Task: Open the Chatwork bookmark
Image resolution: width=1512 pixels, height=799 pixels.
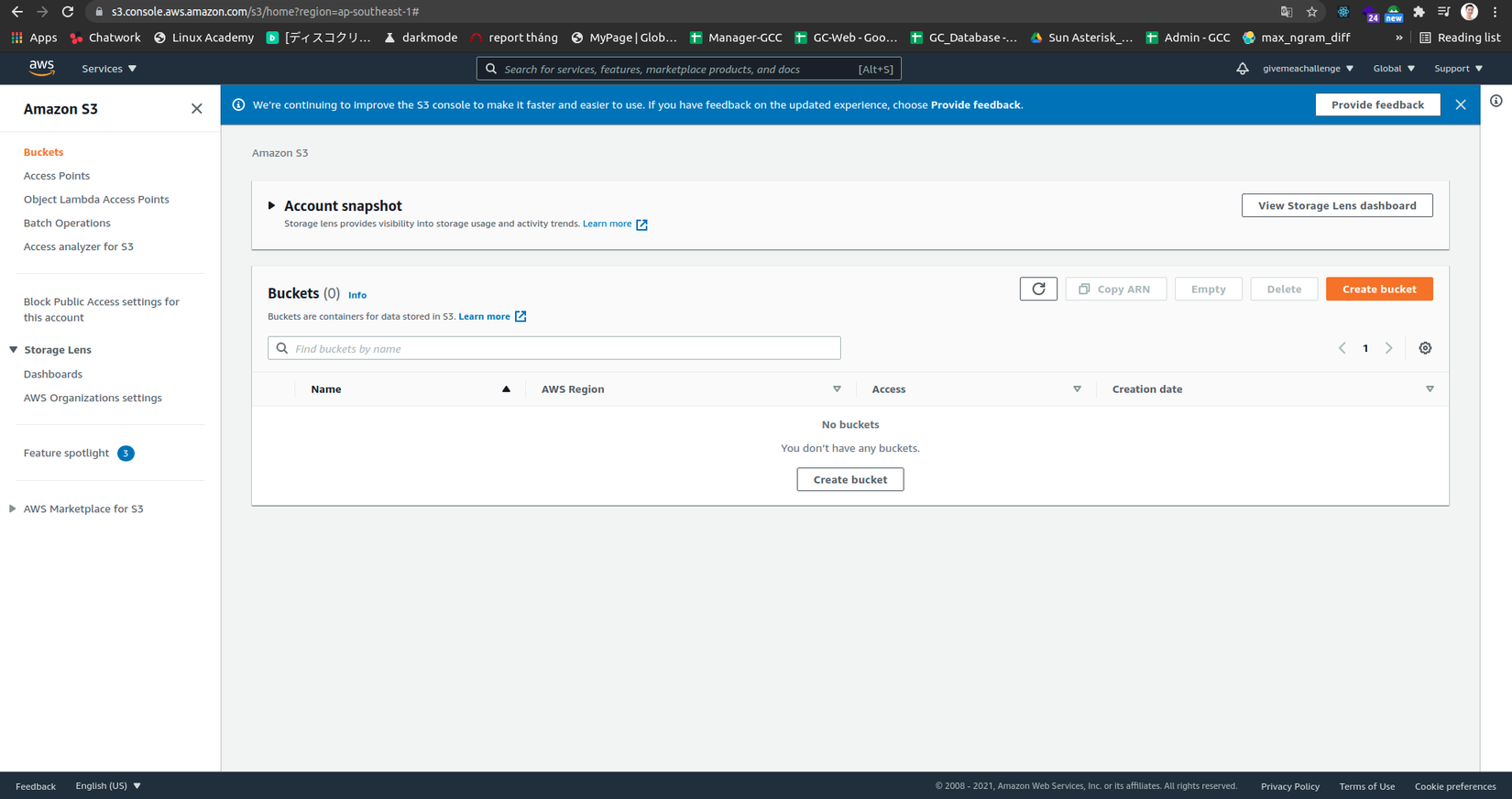Action: [105, 38]
